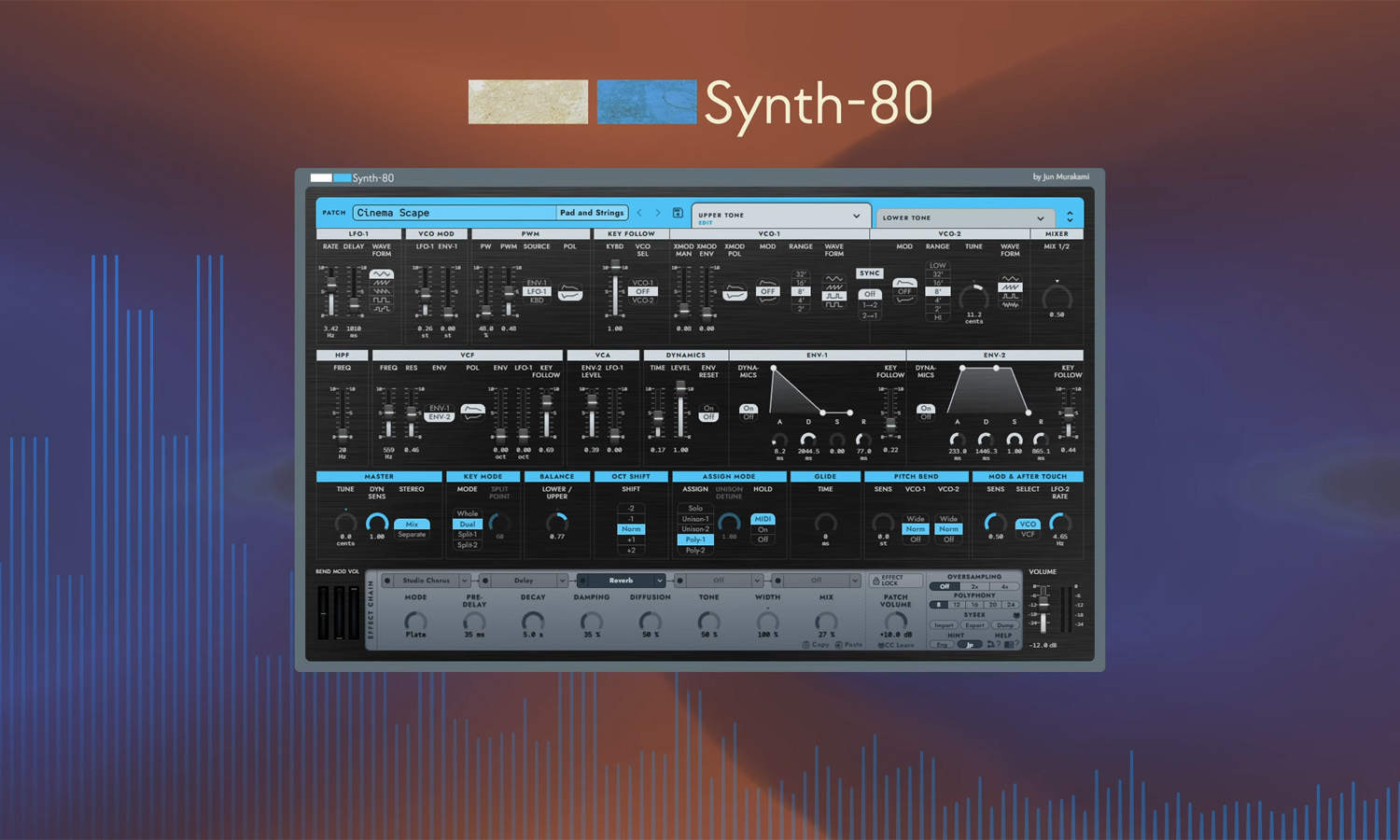Image resolution: width=1400 pixels, height=840 pixels.
Task: Switch hint language to Eng
Action: coord(942,644)
